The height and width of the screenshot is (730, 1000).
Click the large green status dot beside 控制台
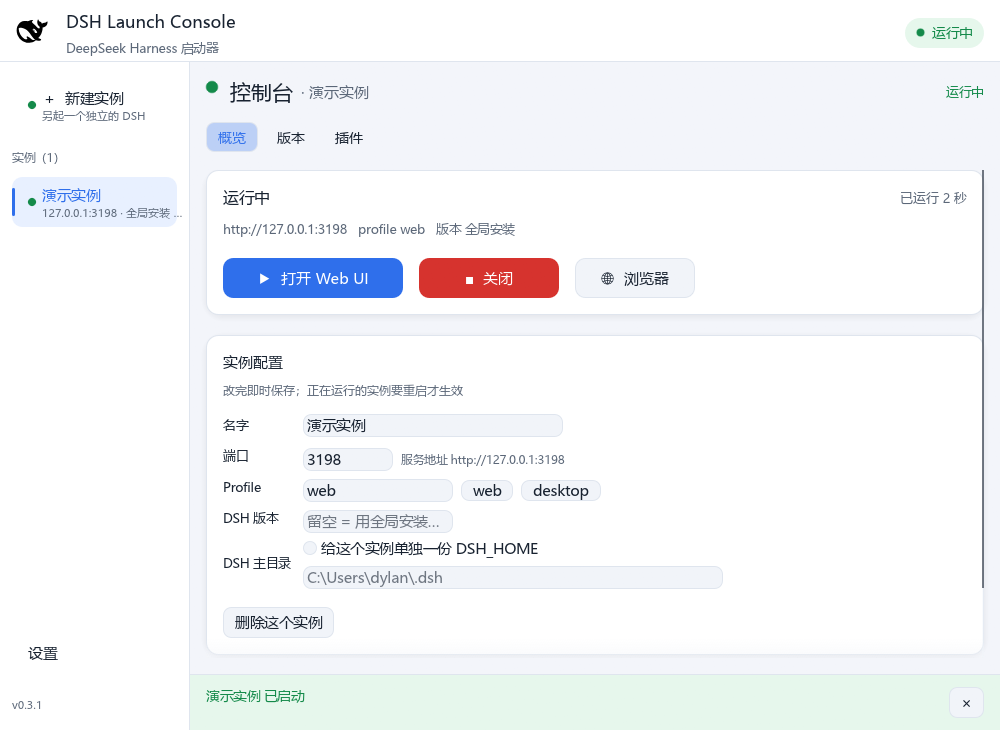[x=212, y=87]
